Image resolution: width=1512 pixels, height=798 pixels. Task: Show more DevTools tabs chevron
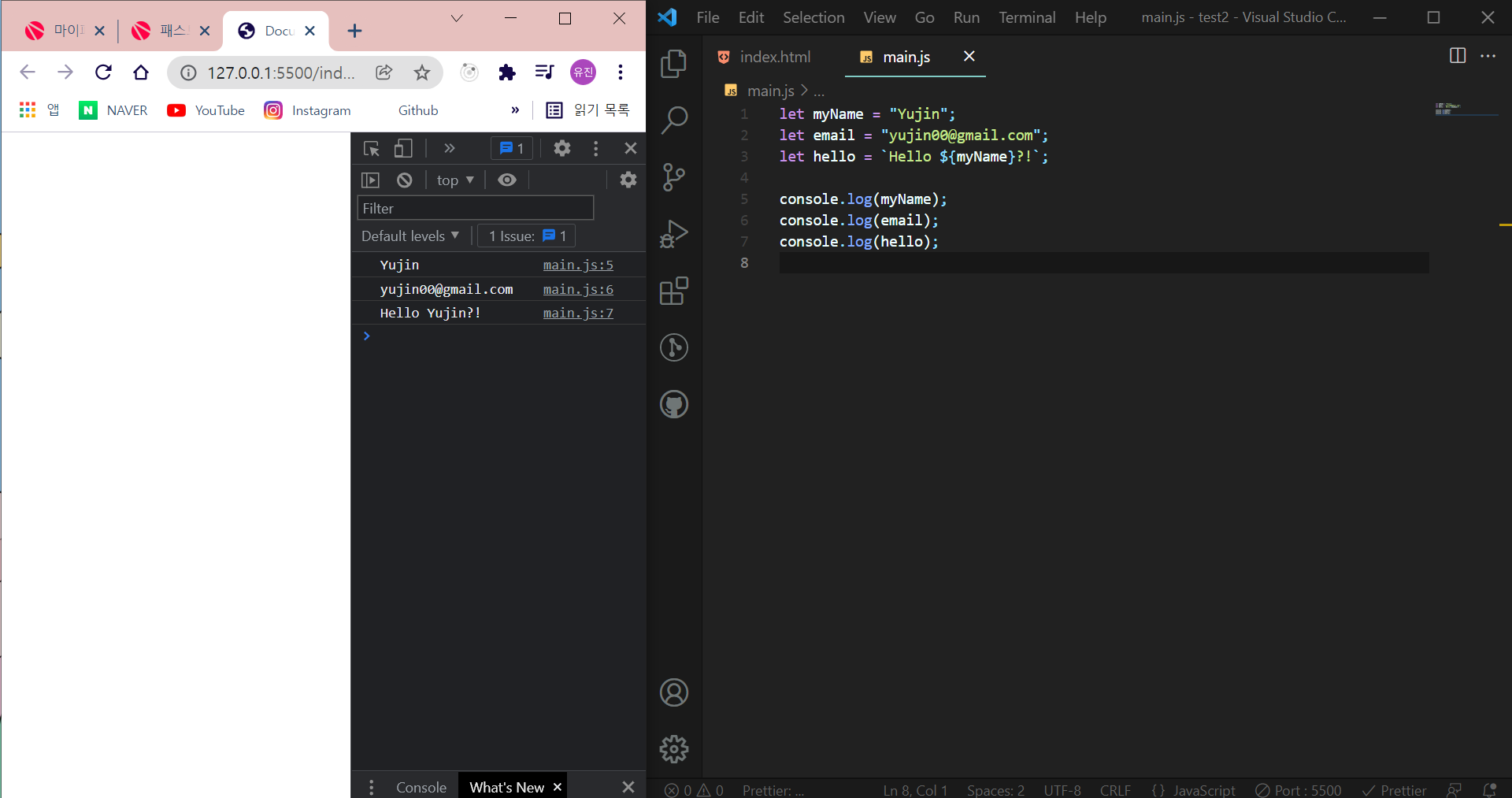tap(450, 148)
